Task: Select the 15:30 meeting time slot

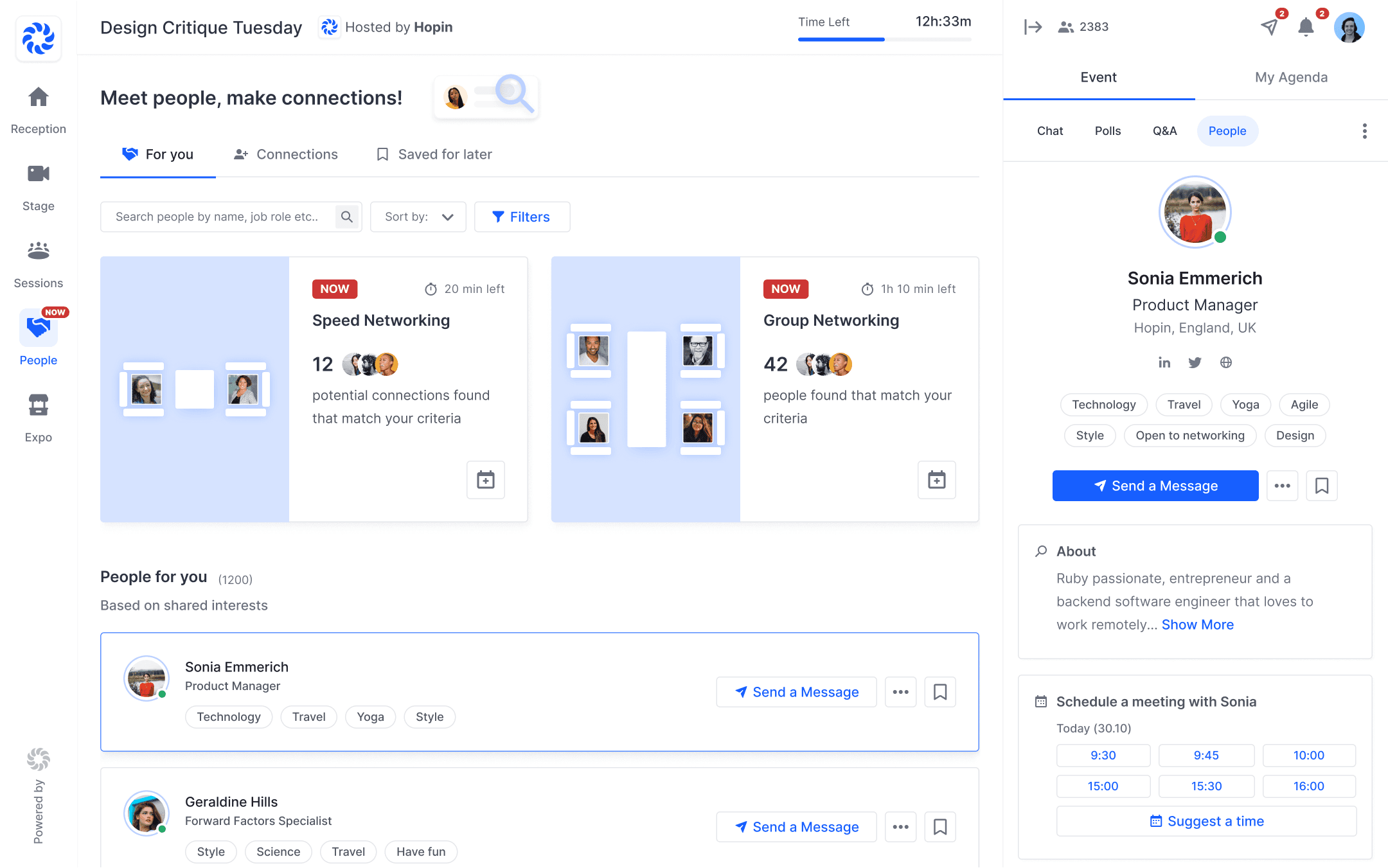Action: pyautogui.click(x=1206, y=786)
